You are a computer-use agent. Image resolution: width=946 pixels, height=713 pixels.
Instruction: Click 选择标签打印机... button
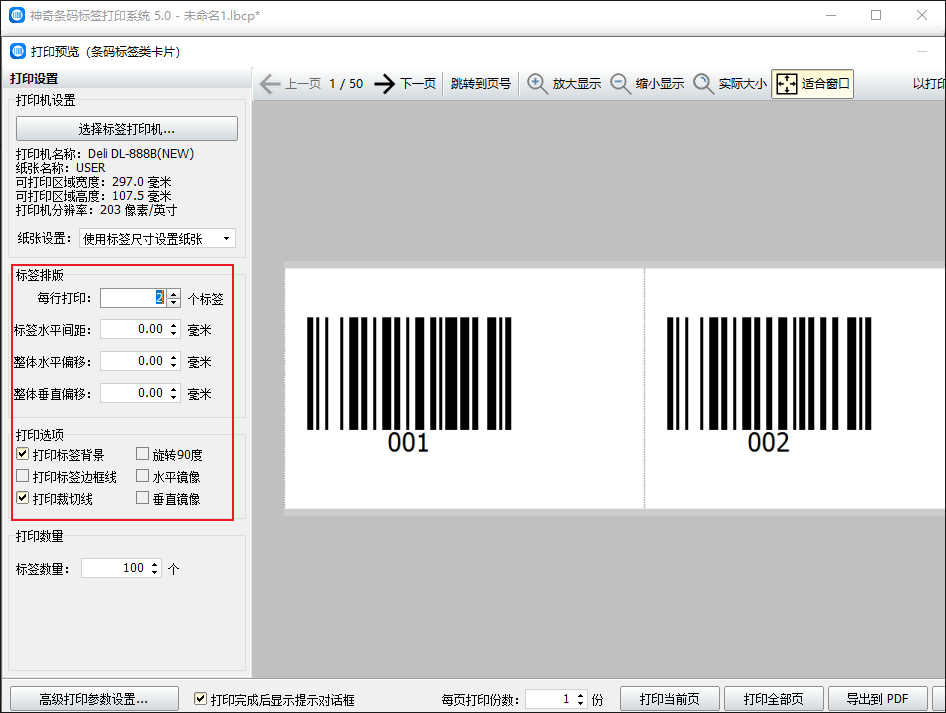click(127, 129)
